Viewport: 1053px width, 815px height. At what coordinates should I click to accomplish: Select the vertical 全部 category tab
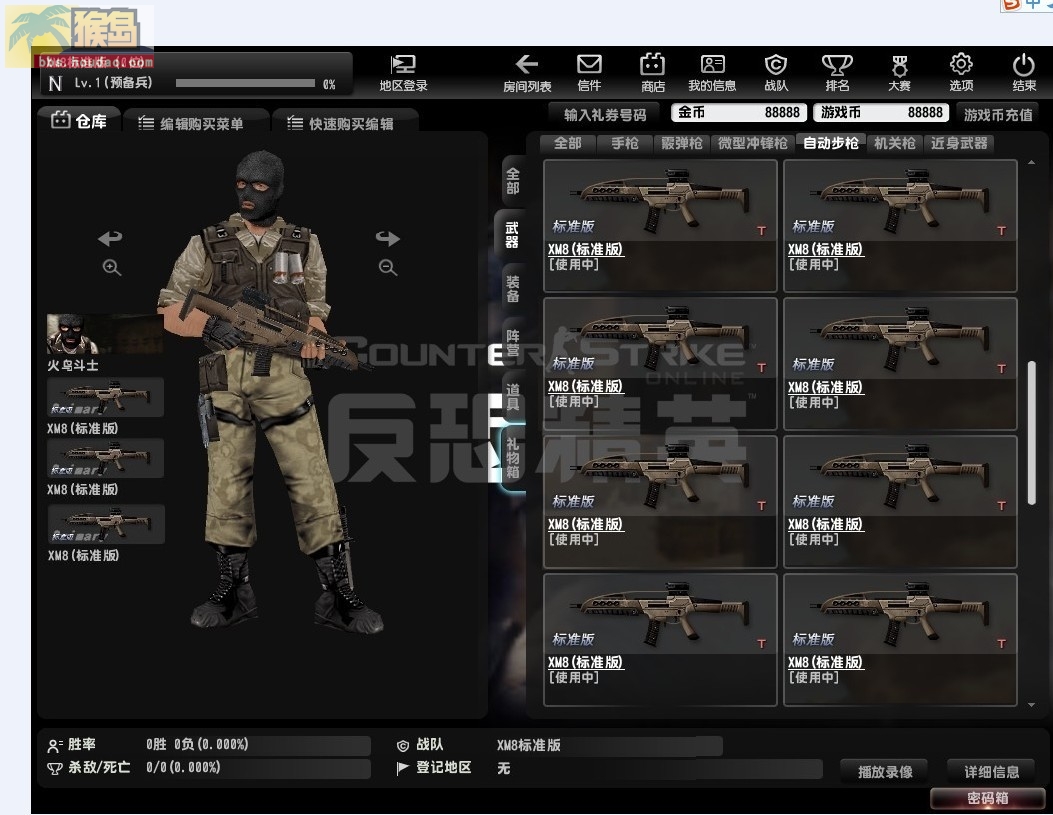512,181
